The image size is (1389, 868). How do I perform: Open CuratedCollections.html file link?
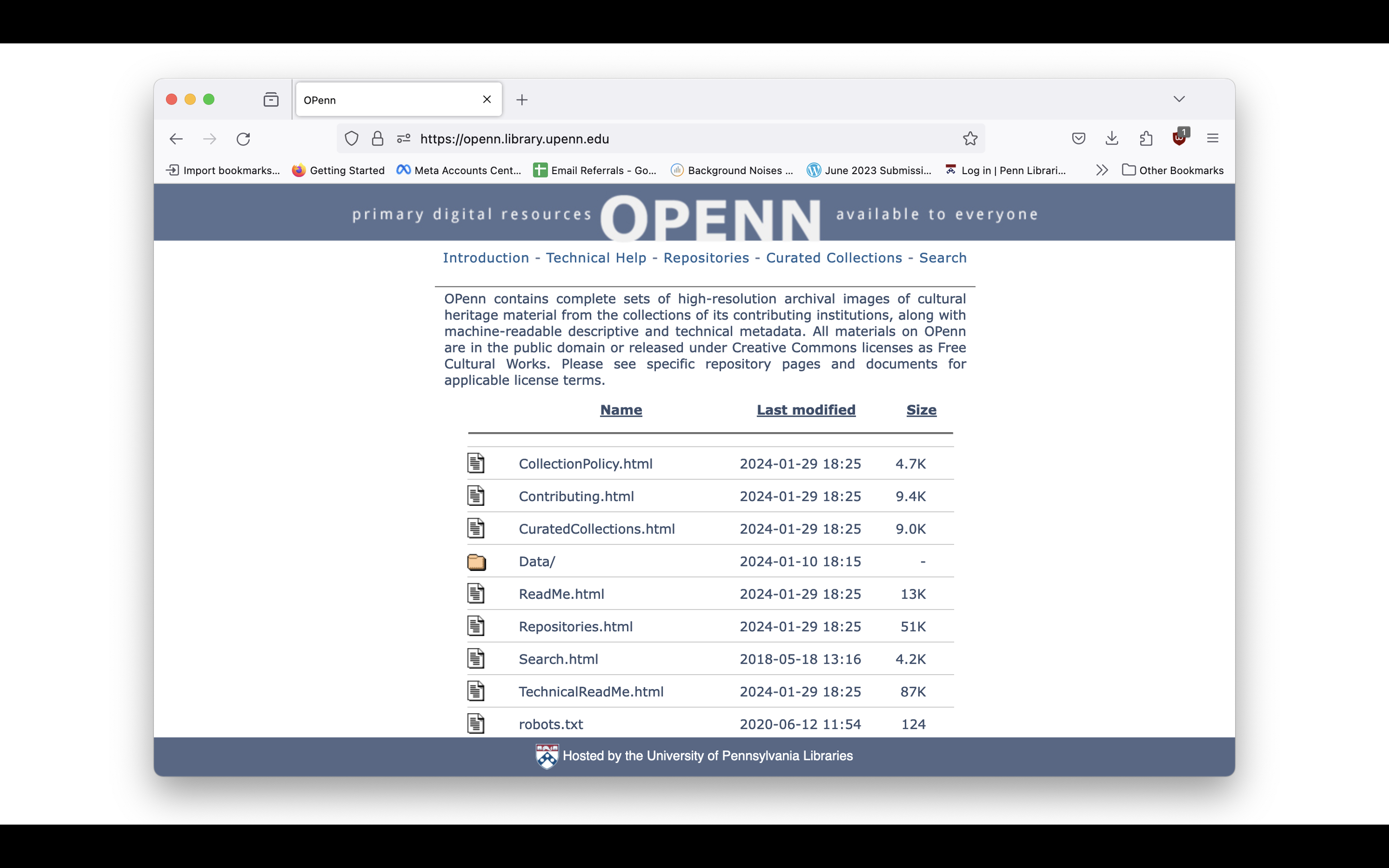(x=597, y=529)
